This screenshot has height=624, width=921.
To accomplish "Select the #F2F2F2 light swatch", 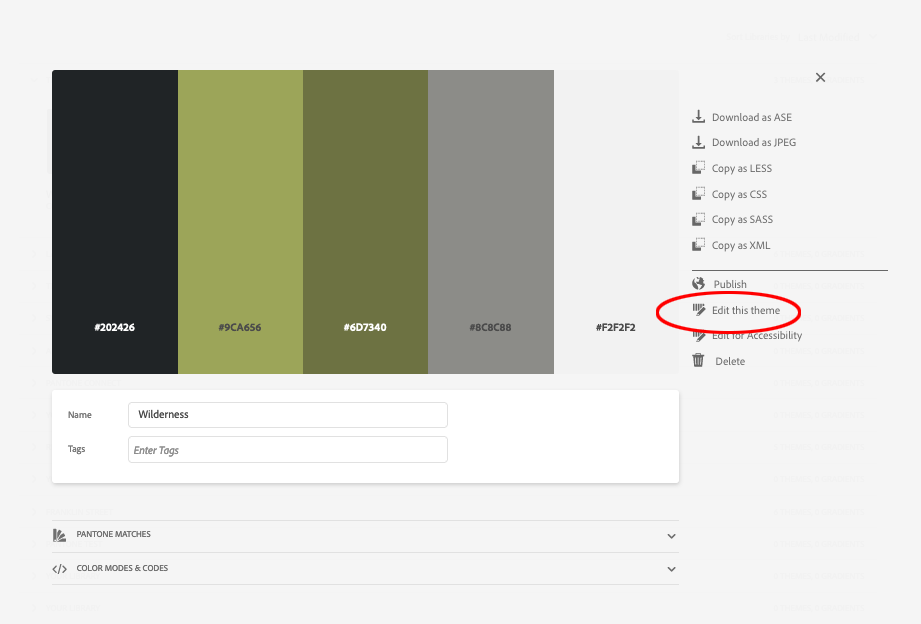I will click(617, 222).
